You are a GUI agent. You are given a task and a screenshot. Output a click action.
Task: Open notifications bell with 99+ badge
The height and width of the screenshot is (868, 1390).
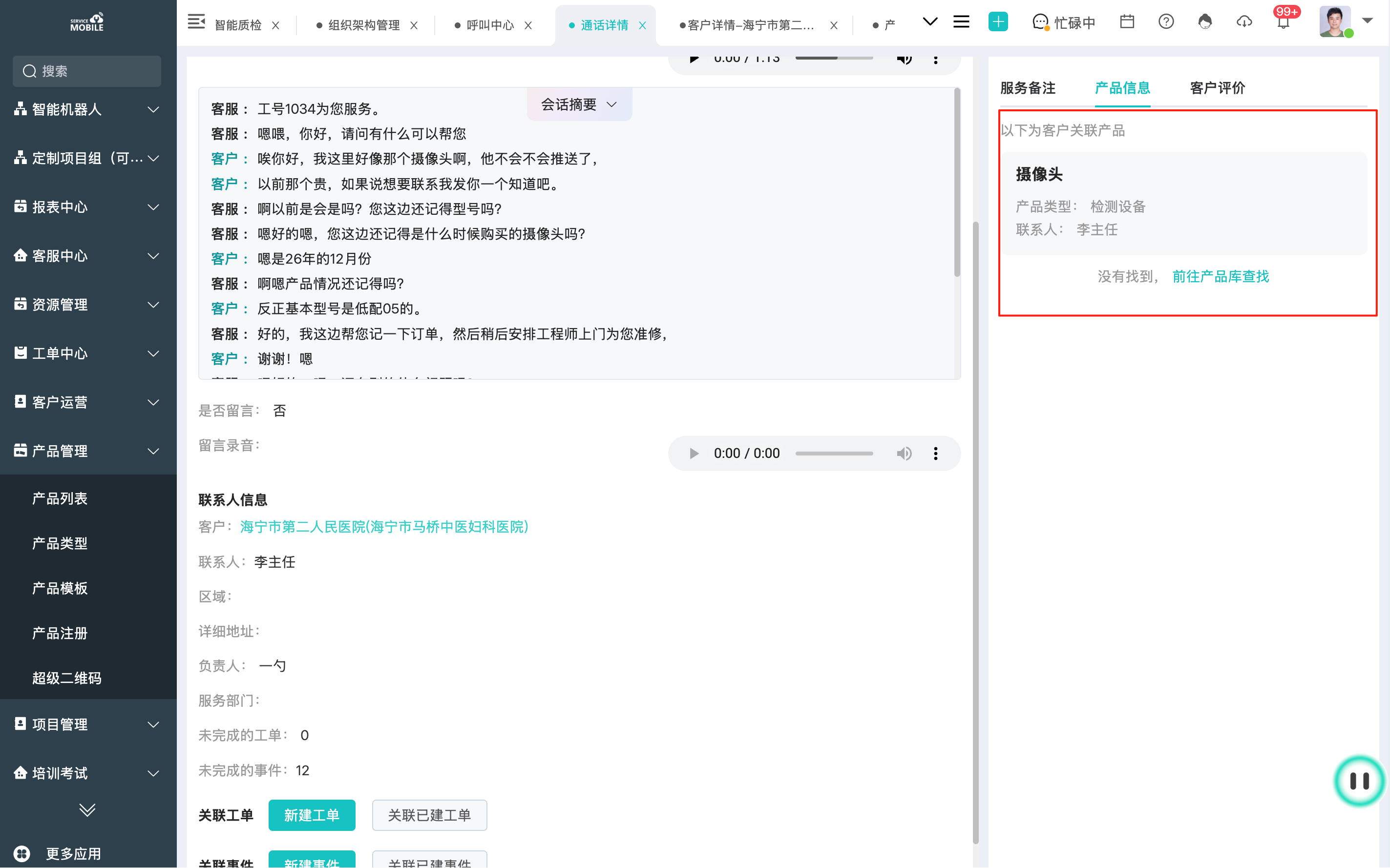(x=1283, y=22)
